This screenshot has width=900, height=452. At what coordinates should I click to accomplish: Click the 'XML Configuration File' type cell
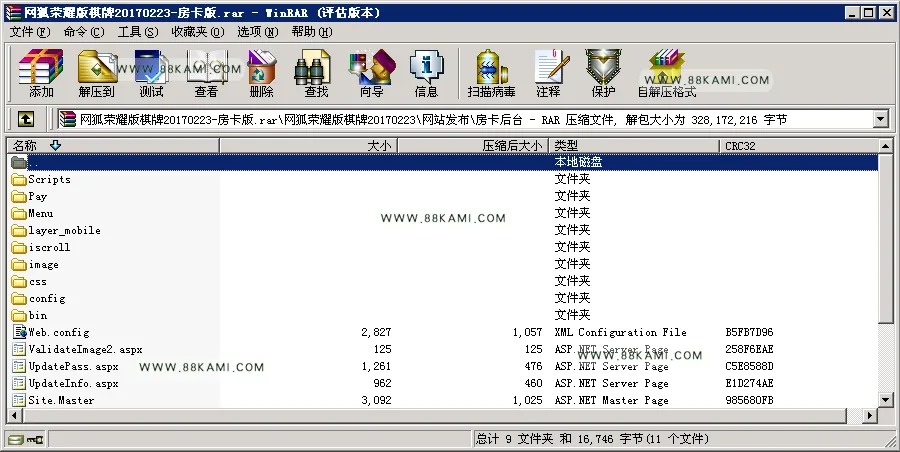[620, 332]
